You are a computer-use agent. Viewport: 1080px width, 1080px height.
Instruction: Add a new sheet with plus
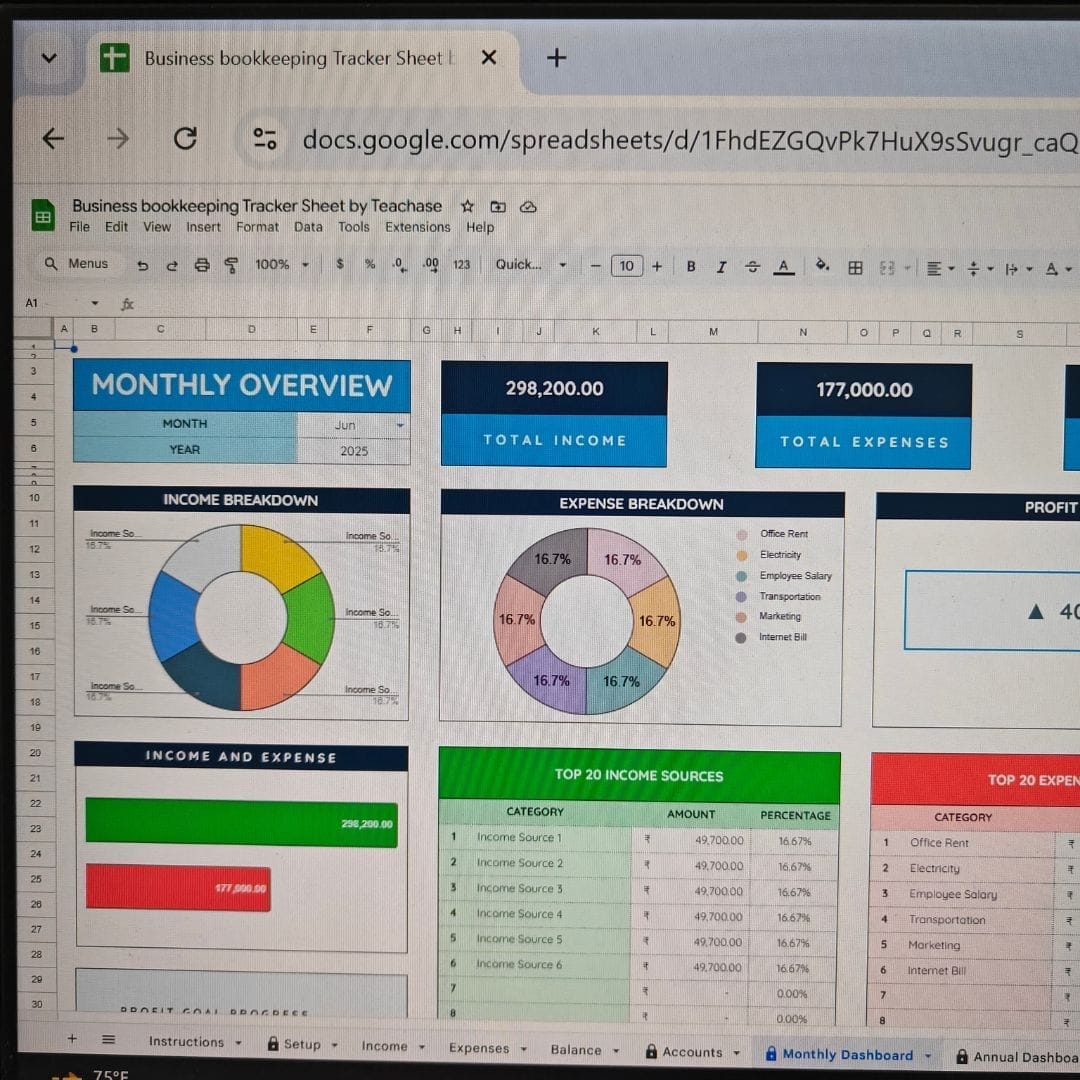[72, 1039]
